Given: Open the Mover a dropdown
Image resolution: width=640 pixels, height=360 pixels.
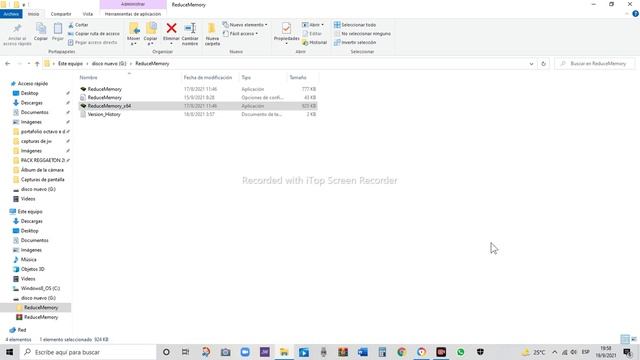Looking at the screenshot, I should [x=133, y=34].
